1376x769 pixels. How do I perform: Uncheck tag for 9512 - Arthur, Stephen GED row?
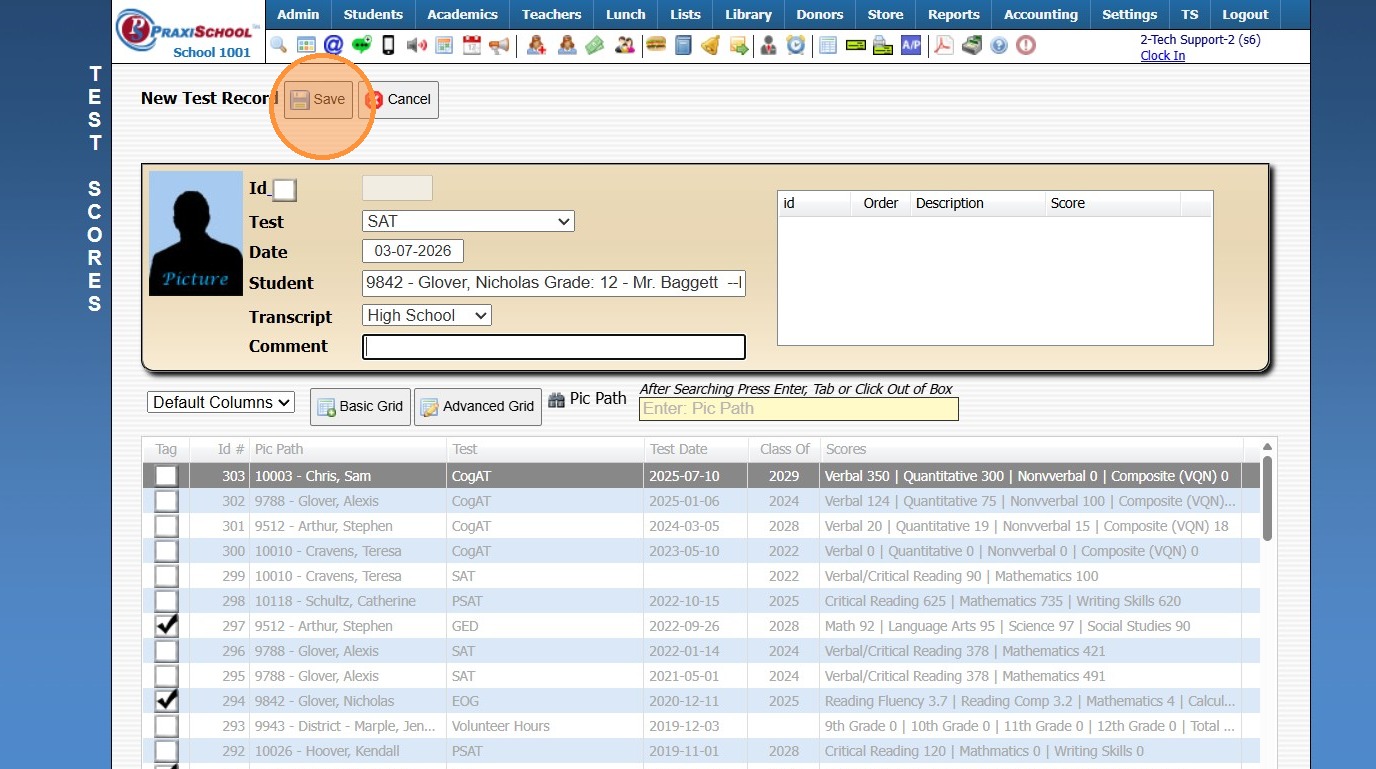(166, 626)
